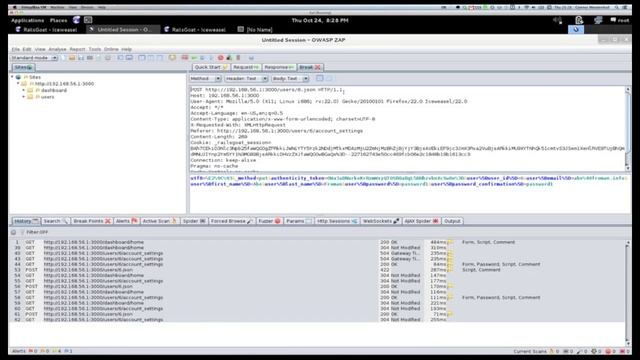The height and width of the screenshot is (360, 640).
Task: Select history row 62 GET account_settings
Action: point(317,320)
